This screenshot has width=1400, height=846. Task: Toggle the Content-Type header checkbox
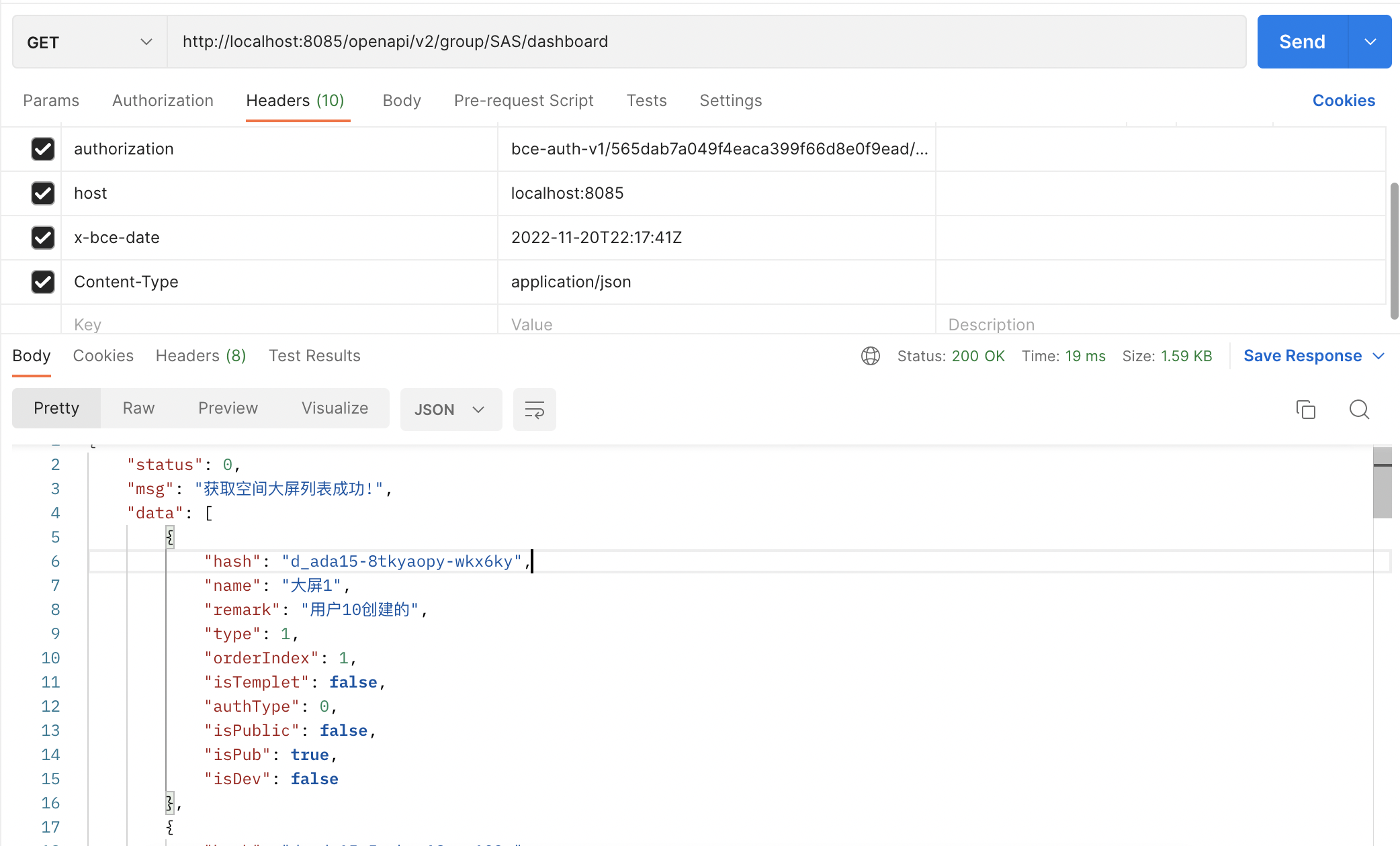pyautogui.click(x=42, y=281)
